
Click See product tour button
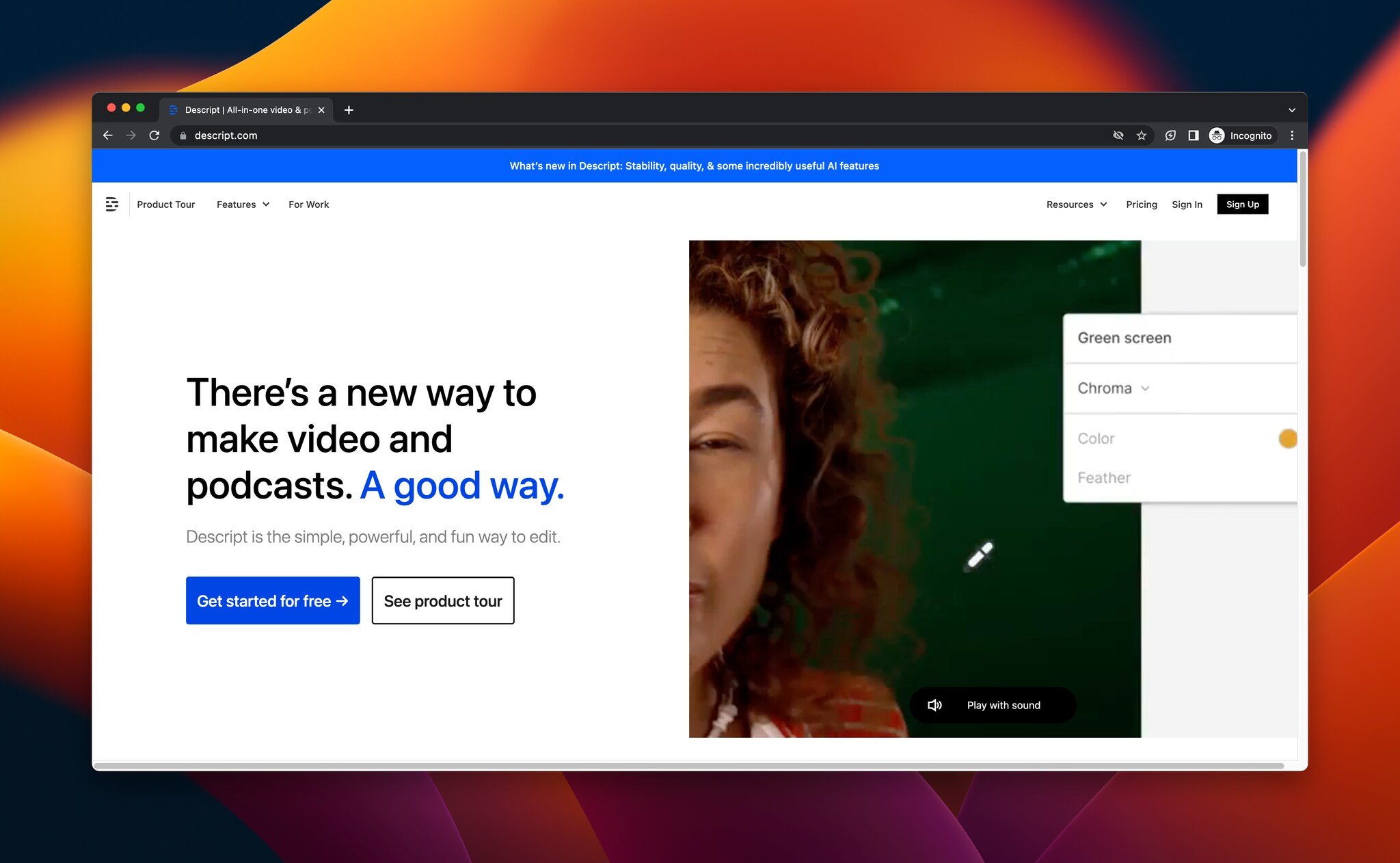pos(443,600)
